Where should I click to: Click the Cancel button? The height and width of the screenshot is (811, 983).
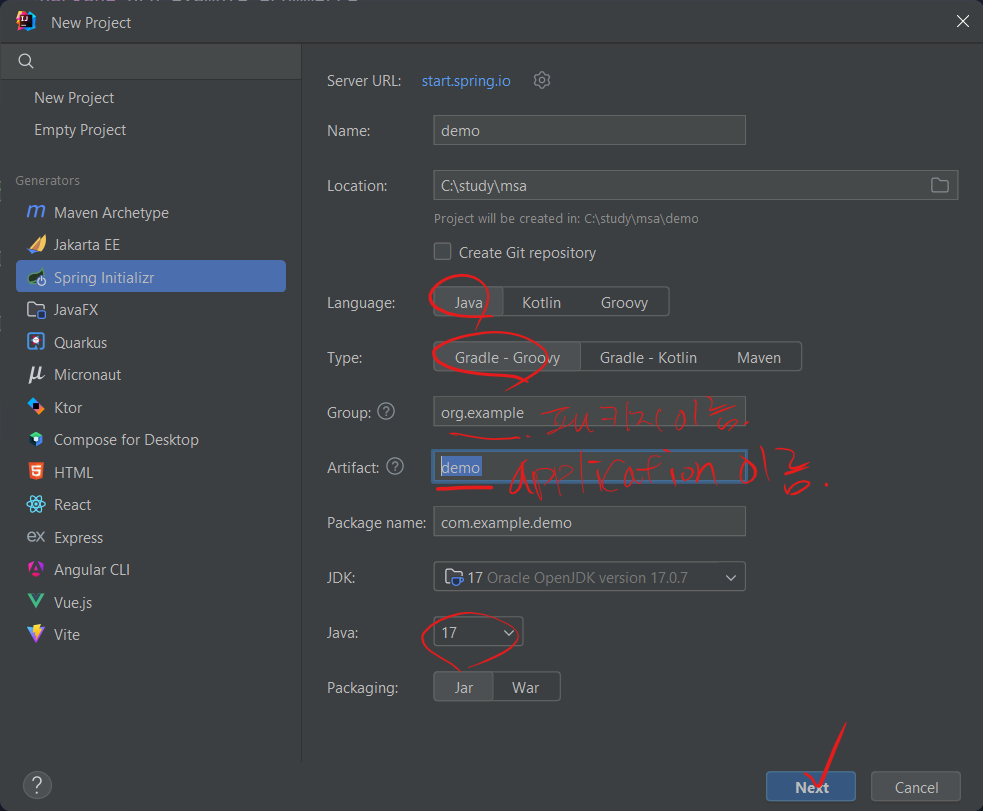pos(916,787)
